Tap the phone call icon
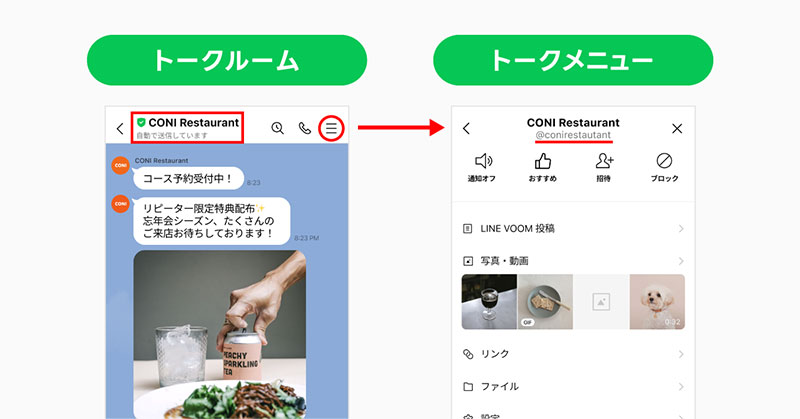Screen dimensions: 800x419 pos(305,128)
